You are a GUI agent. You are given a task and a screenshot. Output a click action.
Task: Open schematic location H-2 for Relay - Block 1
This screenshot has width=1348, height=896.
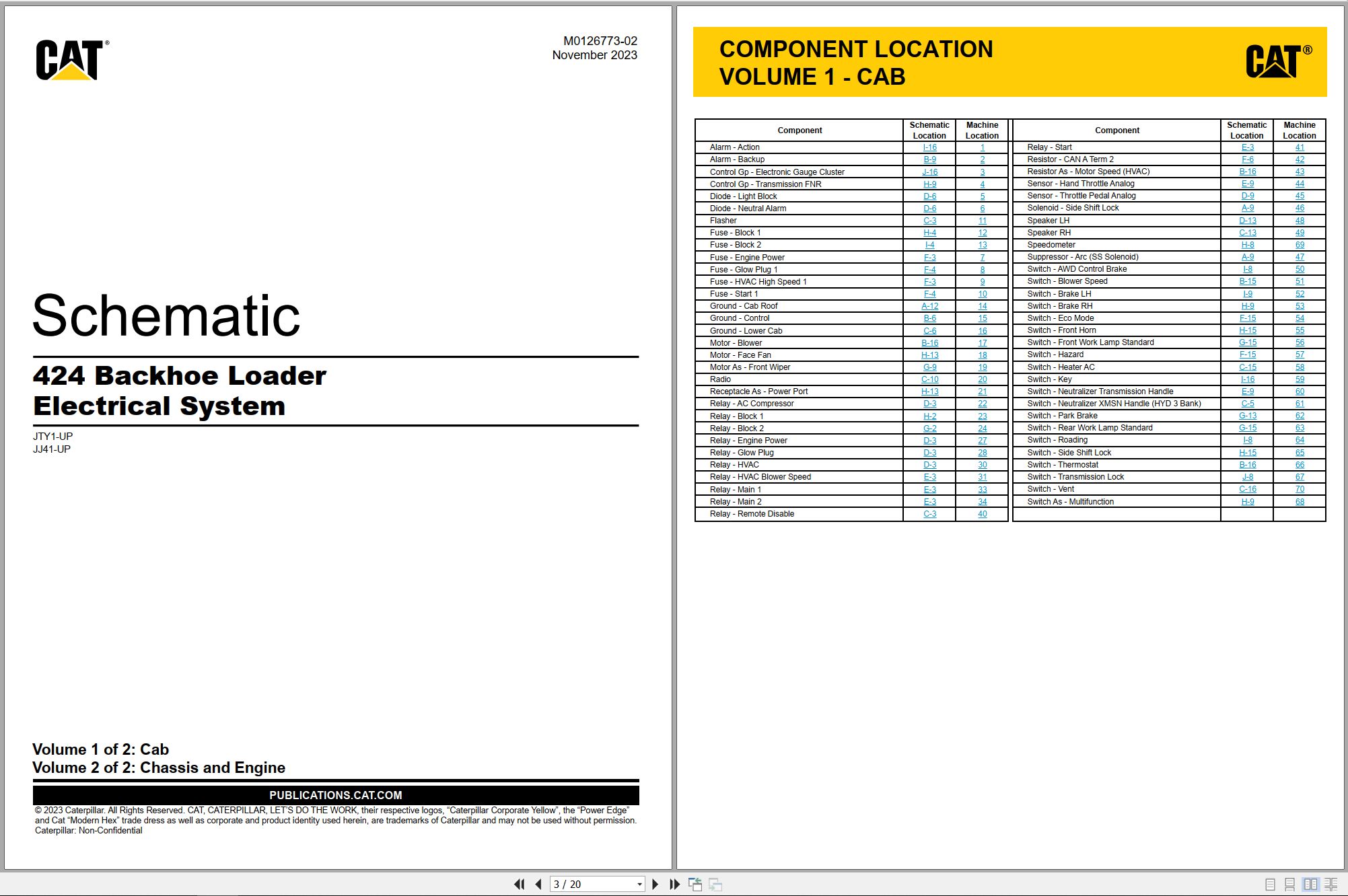point(929,416)
